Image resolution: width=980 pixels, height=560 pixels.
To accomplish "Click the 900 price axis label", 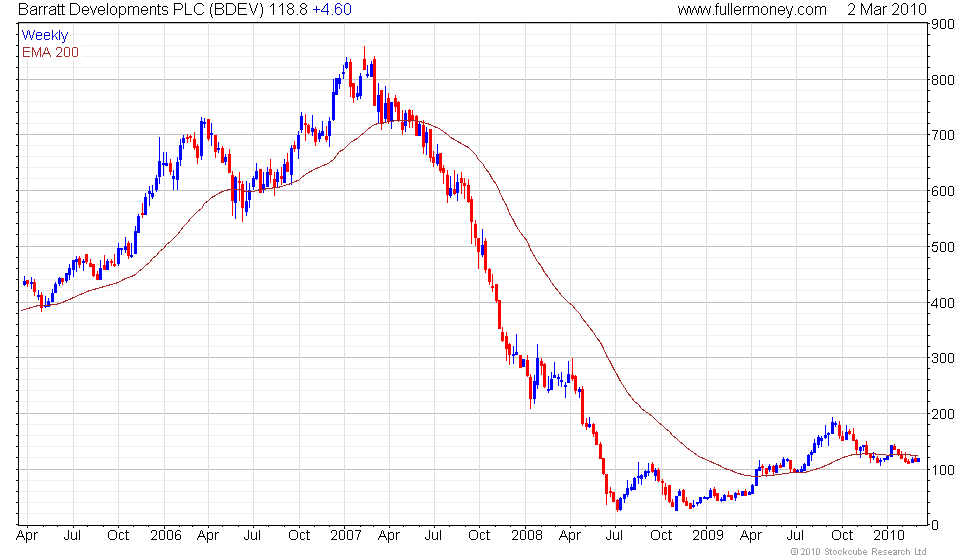I will pyautogui.click(x=943, y=24).
